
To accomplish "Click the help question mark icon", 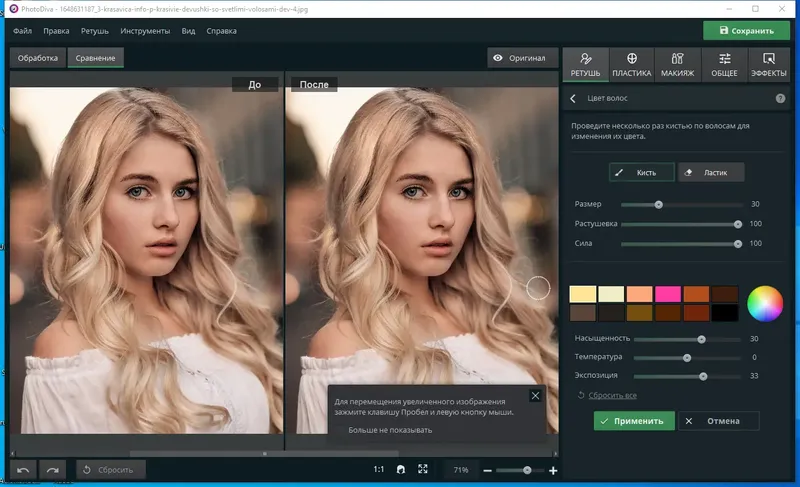I will [x=780, y=99].
